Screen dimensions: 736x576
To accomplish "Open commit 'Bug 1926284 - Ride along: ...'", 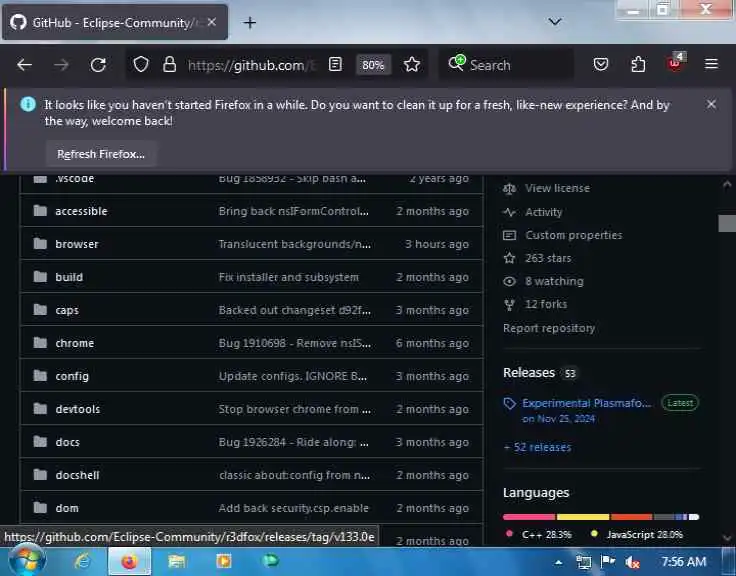I will (x=294, y=442).
